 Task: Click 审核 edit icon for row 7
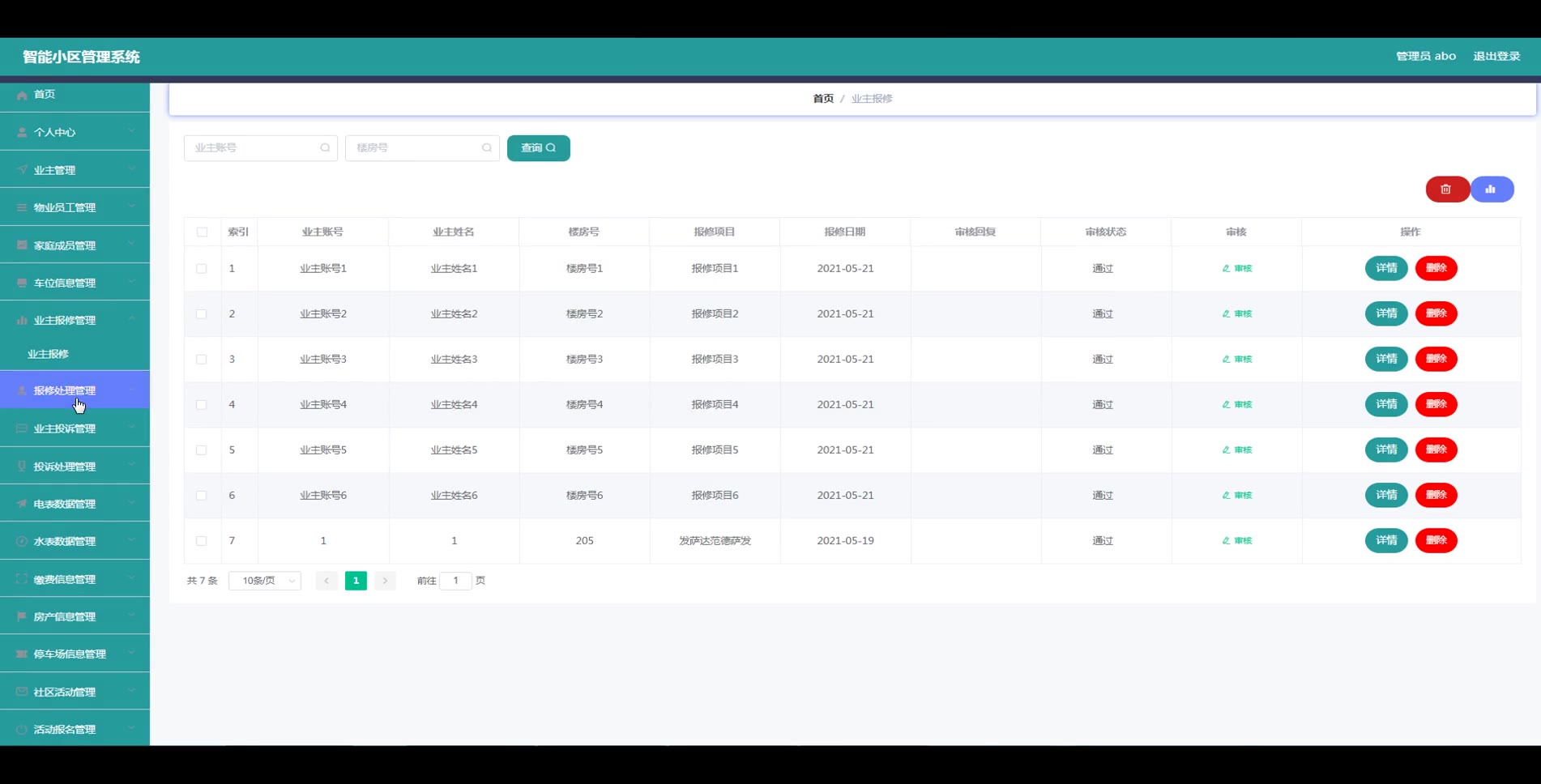pyautogui.click(x=1226, y=540)
